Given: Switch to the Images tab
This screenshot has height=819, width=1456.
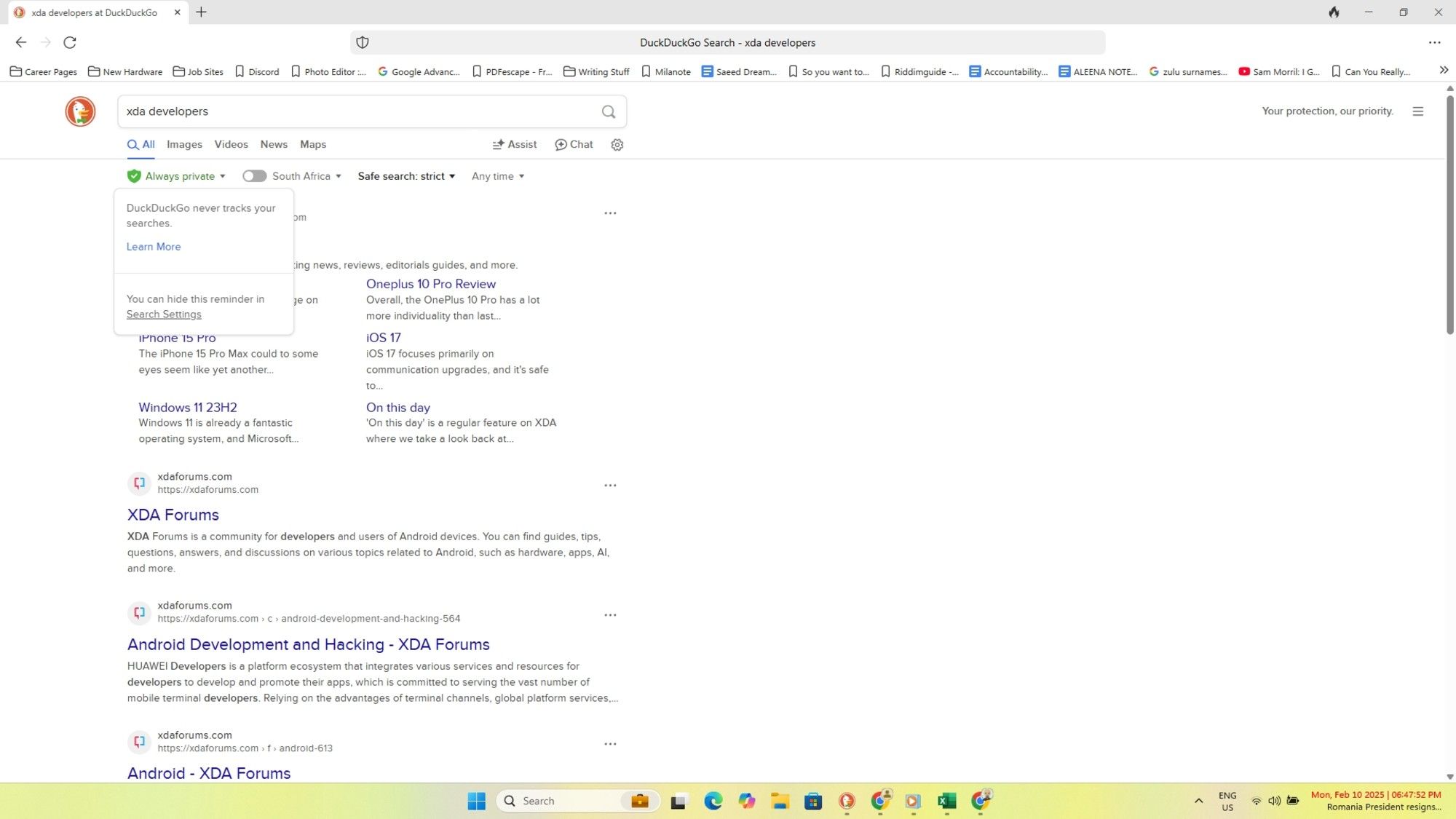Looking at the screenshot, I should (x=184, y=144).
